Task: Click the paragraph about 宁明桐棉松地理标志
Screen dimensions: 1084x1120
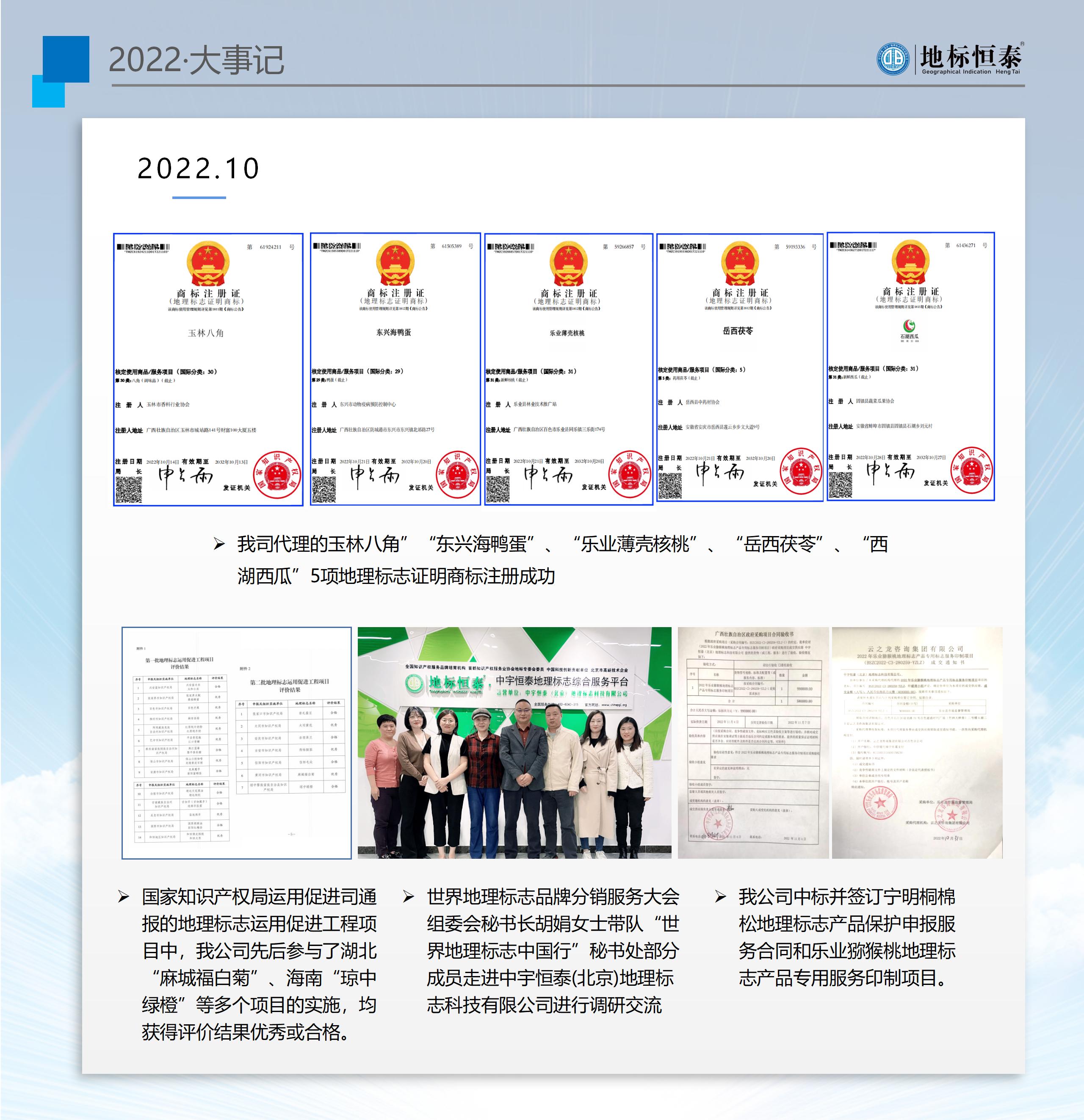Action: pos(847,937)
